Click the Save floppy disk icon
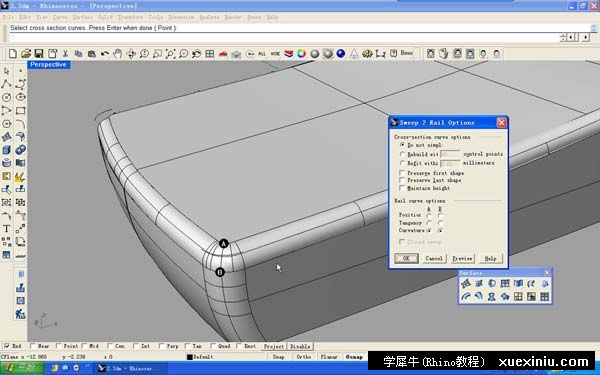The image size is (600, 375). click(39, 54)
